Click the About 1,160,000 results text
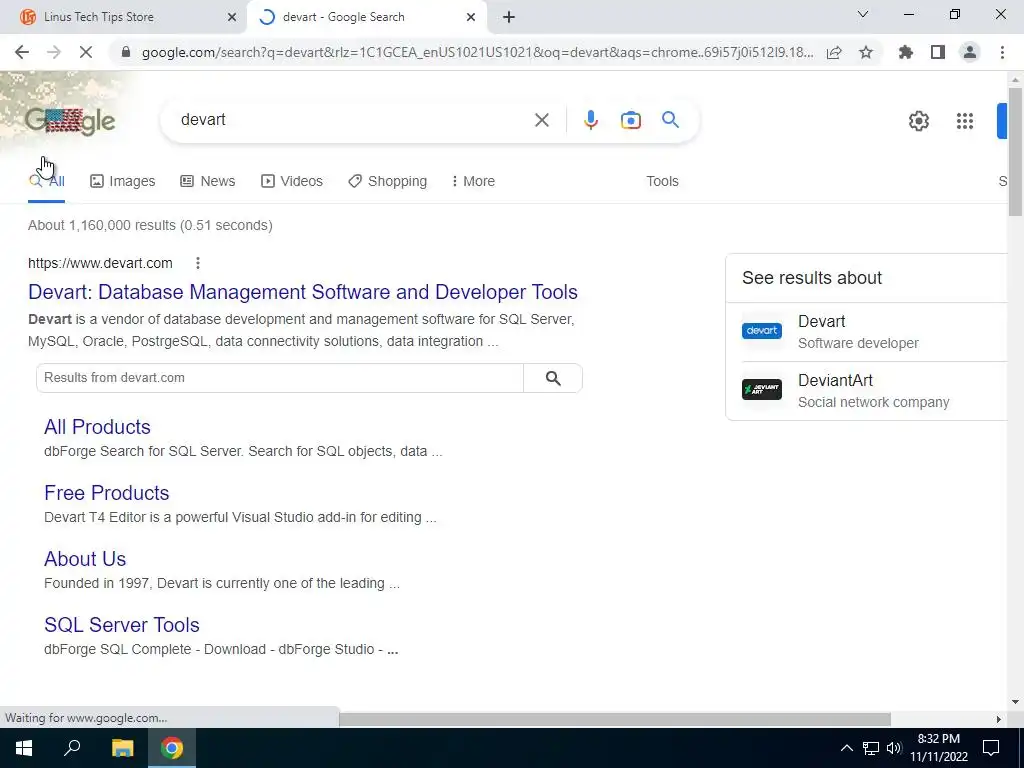Screen dimensions: 1024x768 pos(150,225)
